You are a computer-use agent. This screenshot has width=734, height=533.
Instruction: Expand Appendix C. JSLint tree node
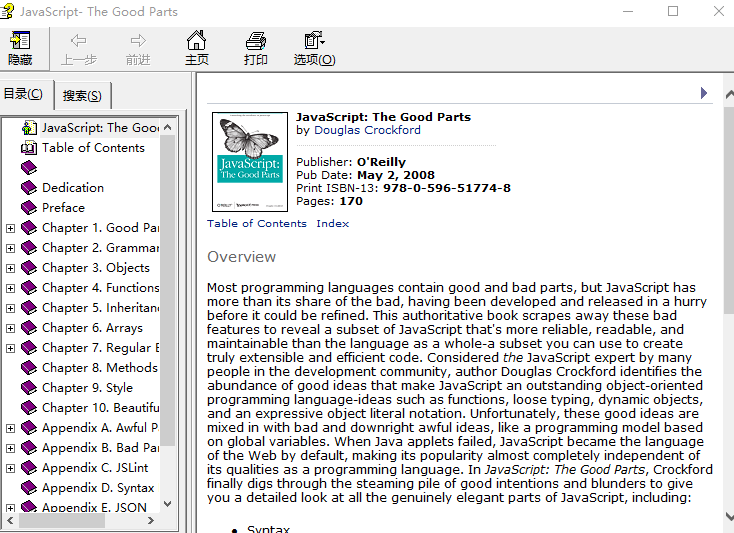click(x=10, y=468)
